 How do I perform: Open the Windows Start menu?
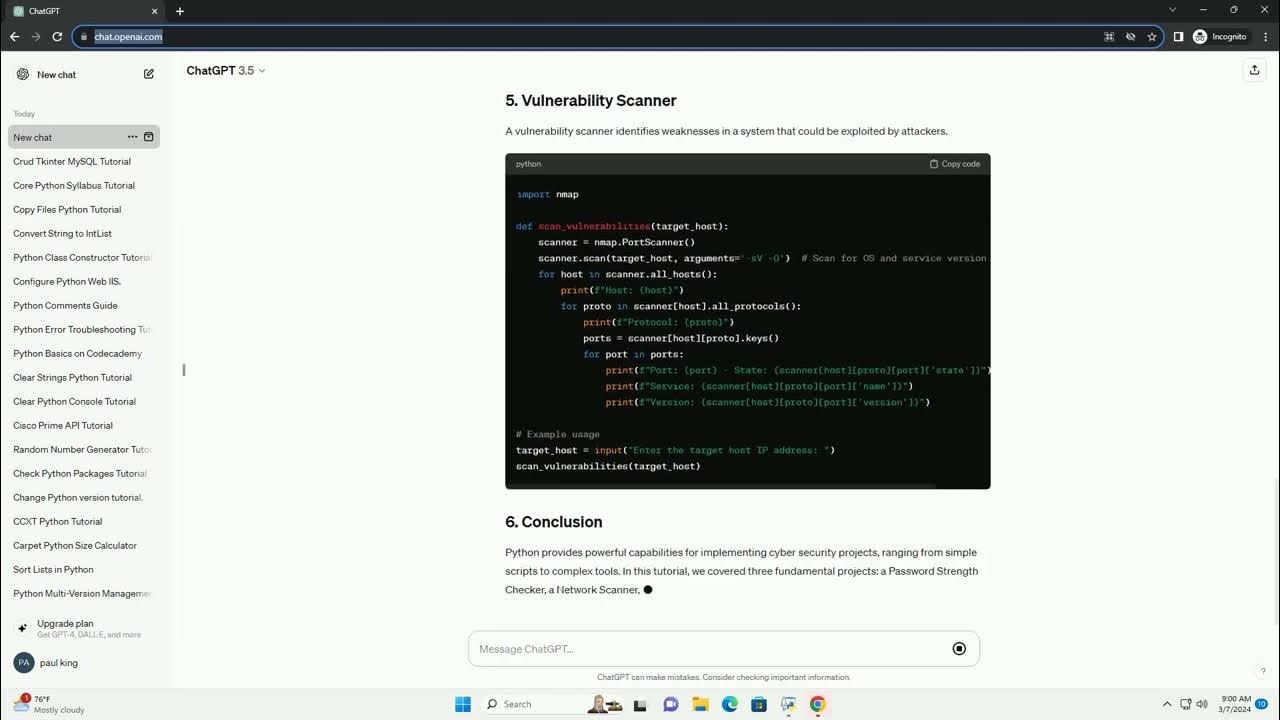[x=463, y=704]
